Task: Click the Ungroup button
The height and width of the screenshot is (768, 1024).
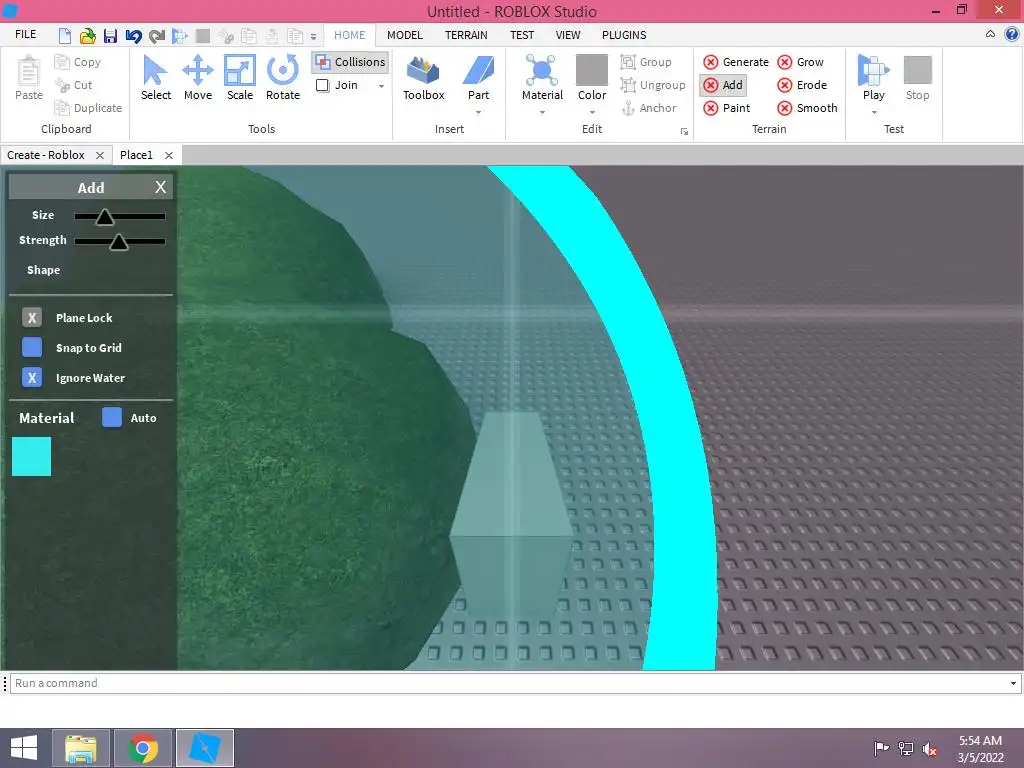Action: (x=653, y=85)
